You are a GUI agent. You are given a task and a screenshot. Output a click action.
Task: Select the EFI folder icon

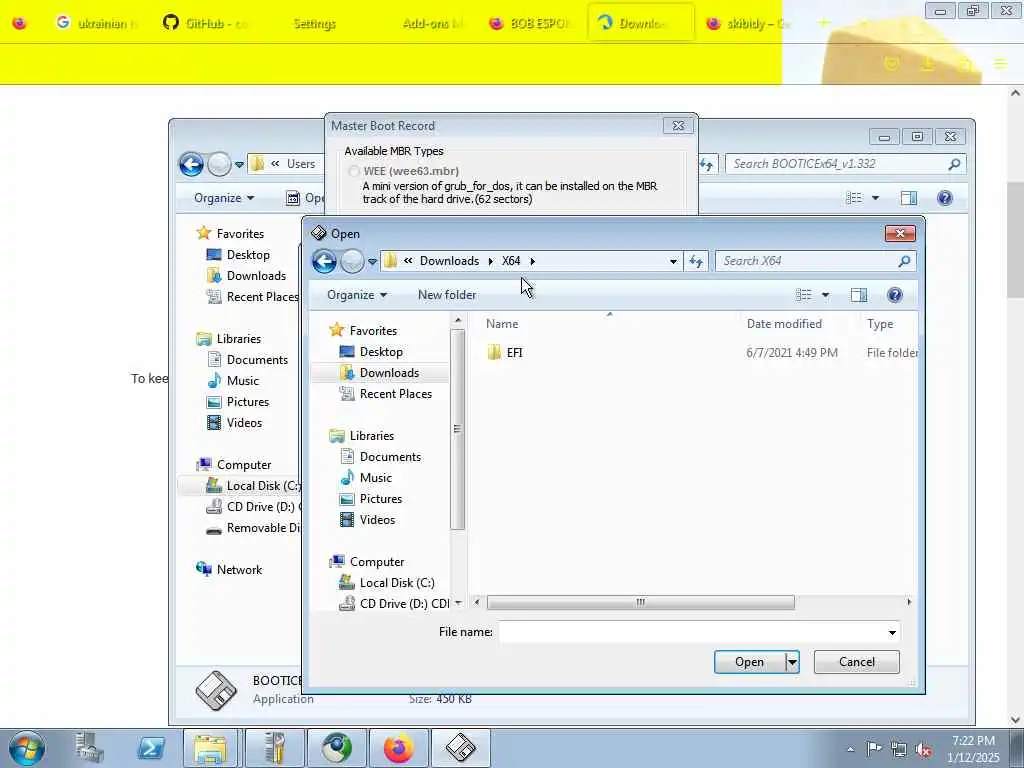click(x=494, y=353)
